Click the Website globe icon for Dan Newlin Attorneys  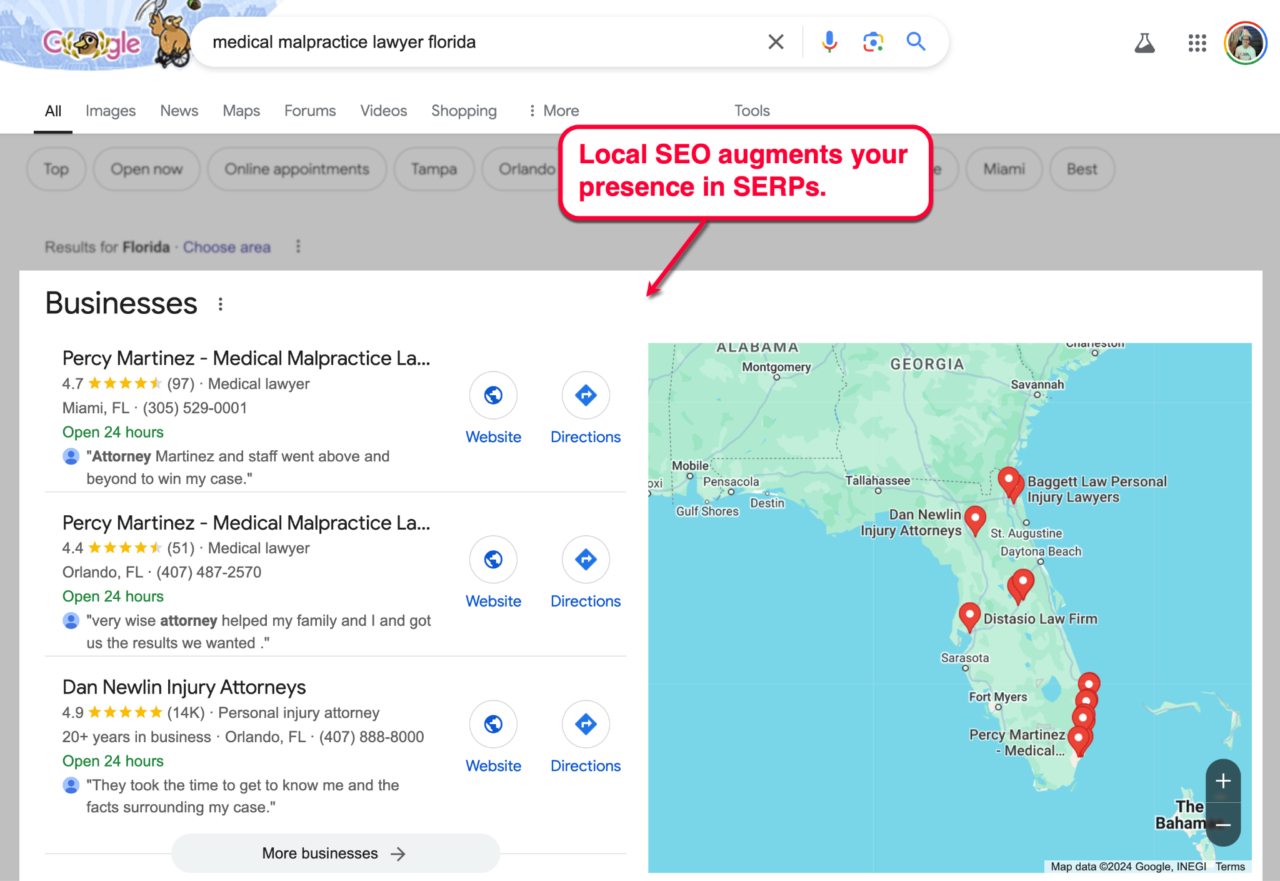493,724
